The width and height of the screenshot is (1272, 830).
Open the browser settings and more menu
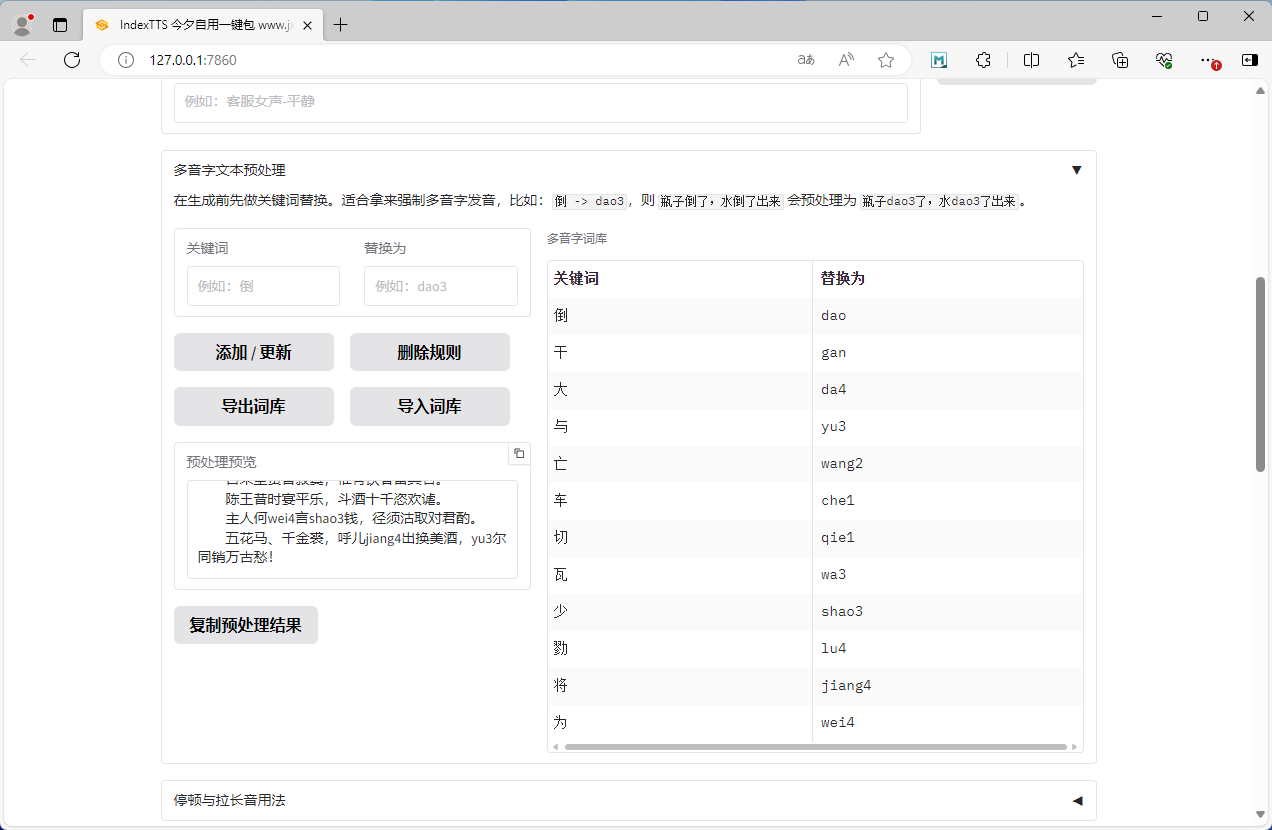[x=1208, y=60]
